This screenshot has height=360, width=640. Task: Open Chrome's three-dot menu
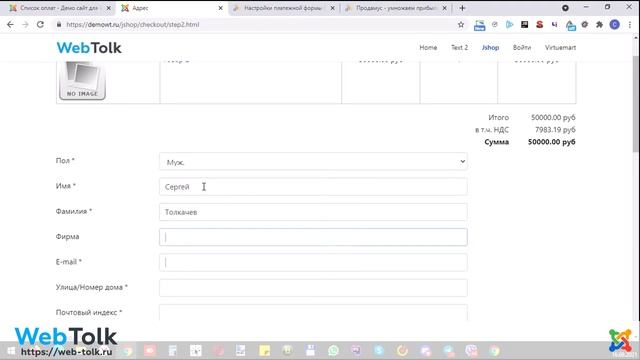tap(630, 24)
